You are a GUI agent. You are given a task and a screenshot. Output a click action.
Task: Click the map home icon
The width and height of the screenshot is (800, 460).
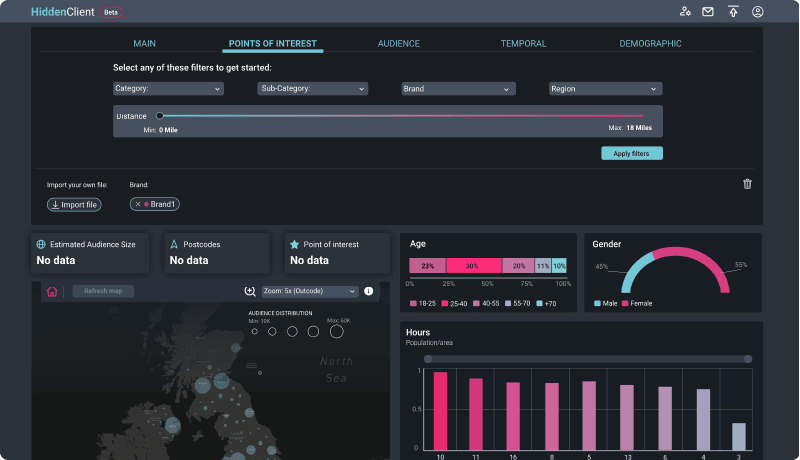52,292
